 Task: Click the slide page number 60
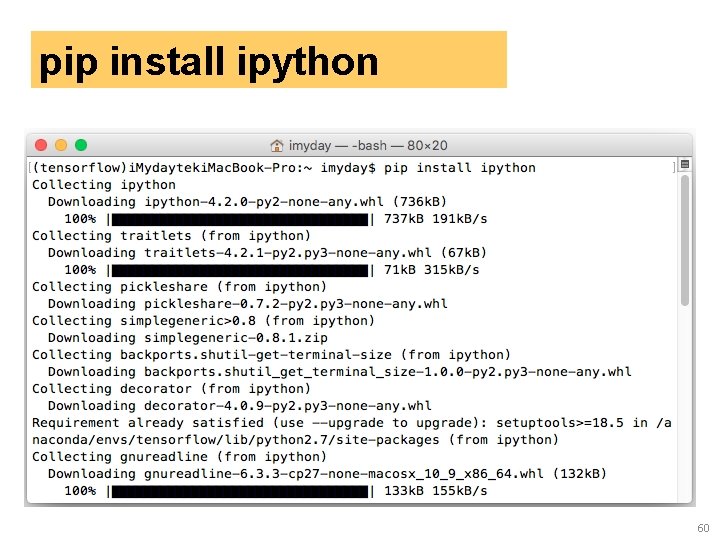click(703, 528)
